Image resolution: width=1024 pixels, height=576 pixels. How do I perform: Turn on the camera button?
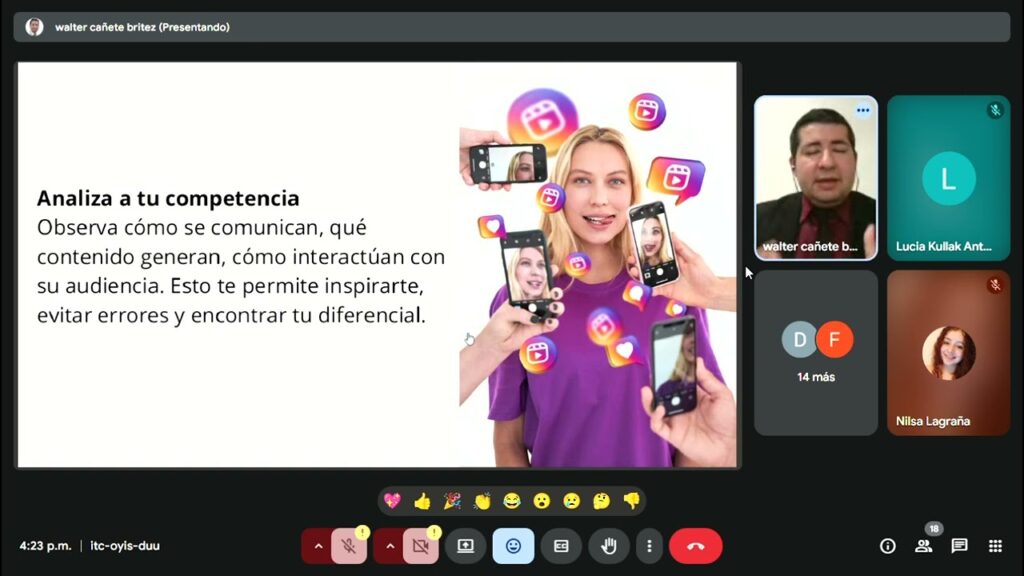(x=421, y=546)
